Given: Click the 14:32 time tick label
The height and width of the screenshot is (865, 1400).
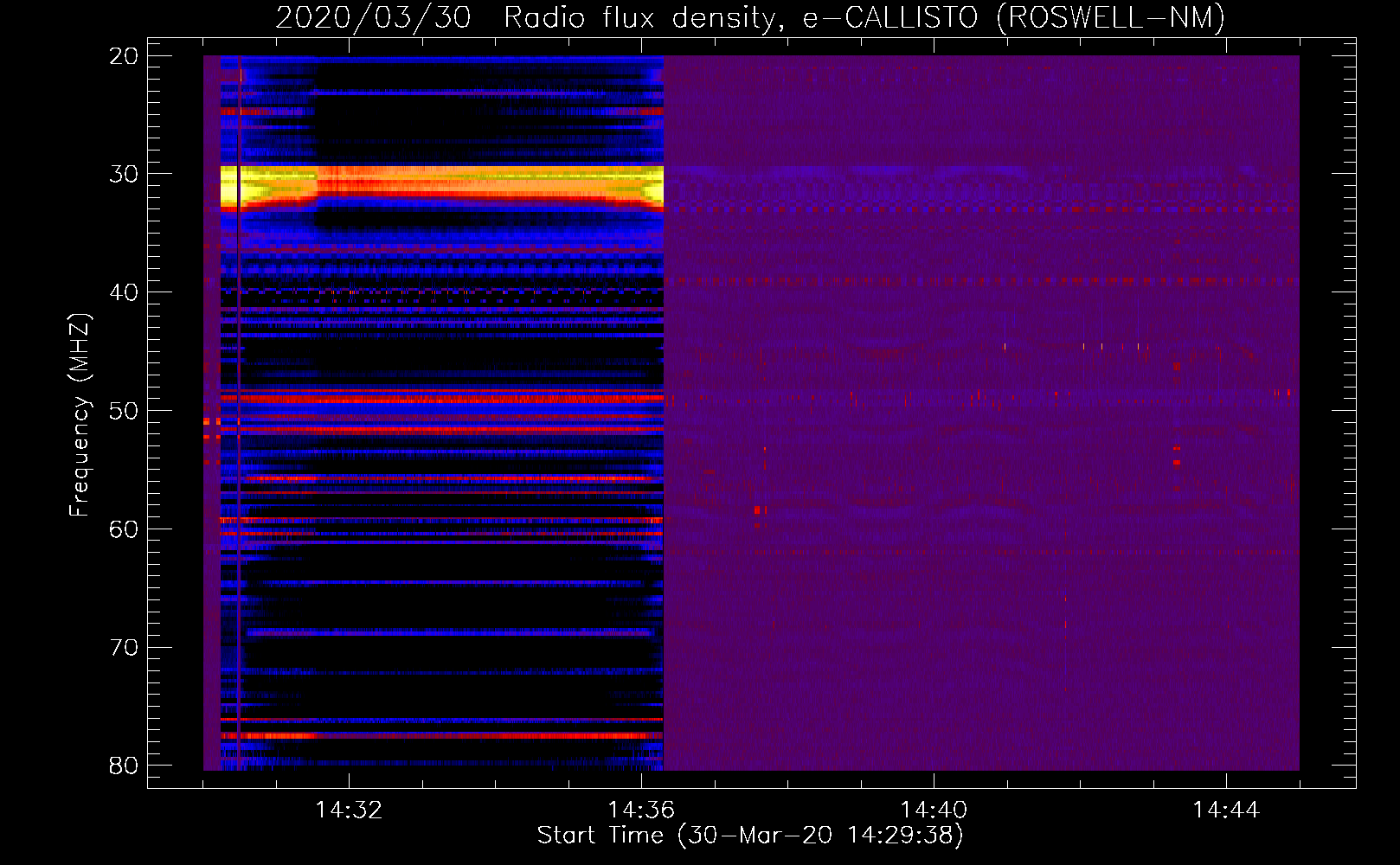Looking at the screenshot, I should [x=349, y=811].
